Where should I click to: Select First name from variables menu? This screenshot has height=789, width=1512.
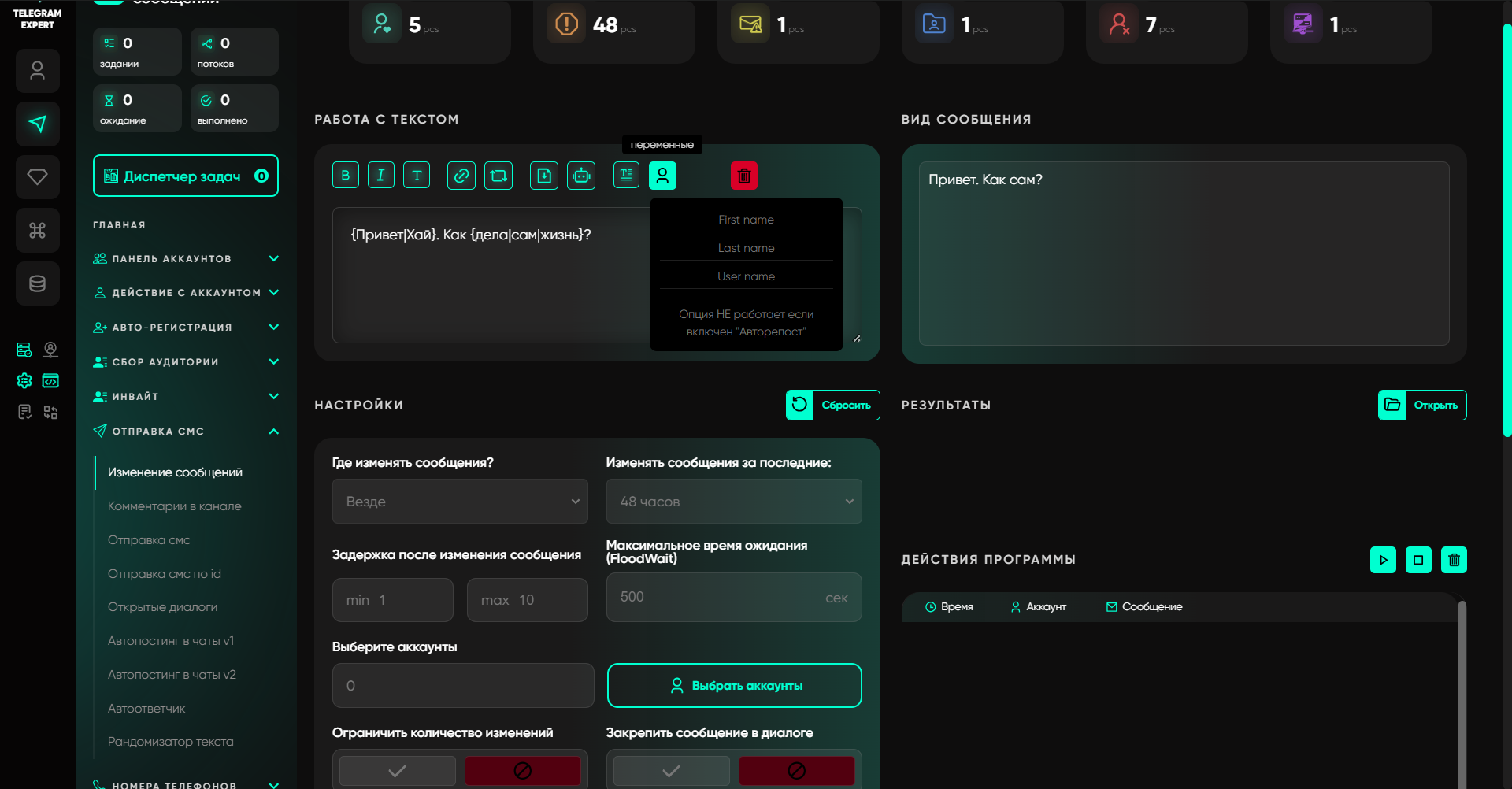tap(746, 220)
